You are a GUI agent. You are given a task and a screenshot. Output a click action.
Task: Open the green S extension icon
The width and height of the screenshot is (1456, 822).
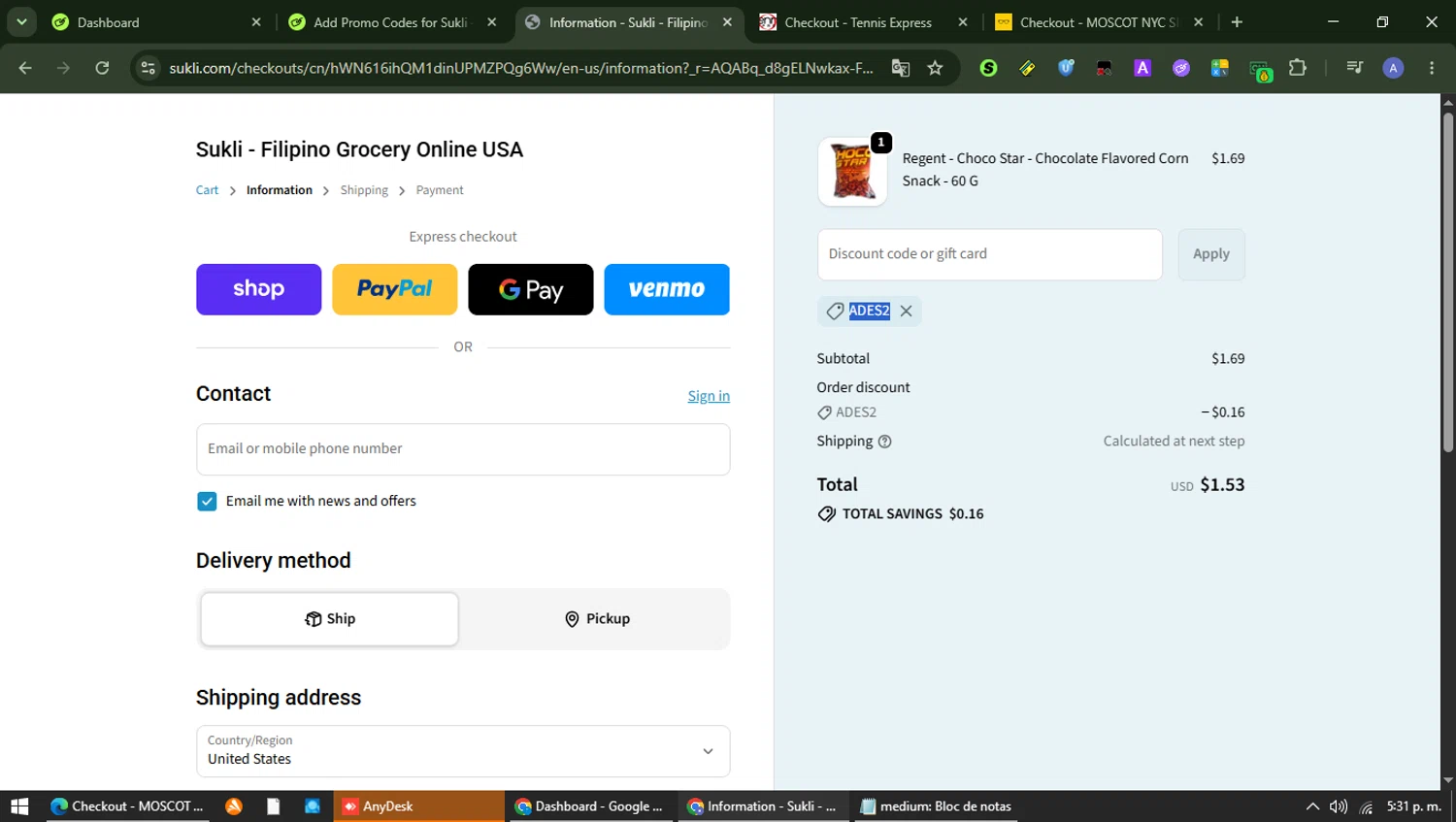point(988,68)
